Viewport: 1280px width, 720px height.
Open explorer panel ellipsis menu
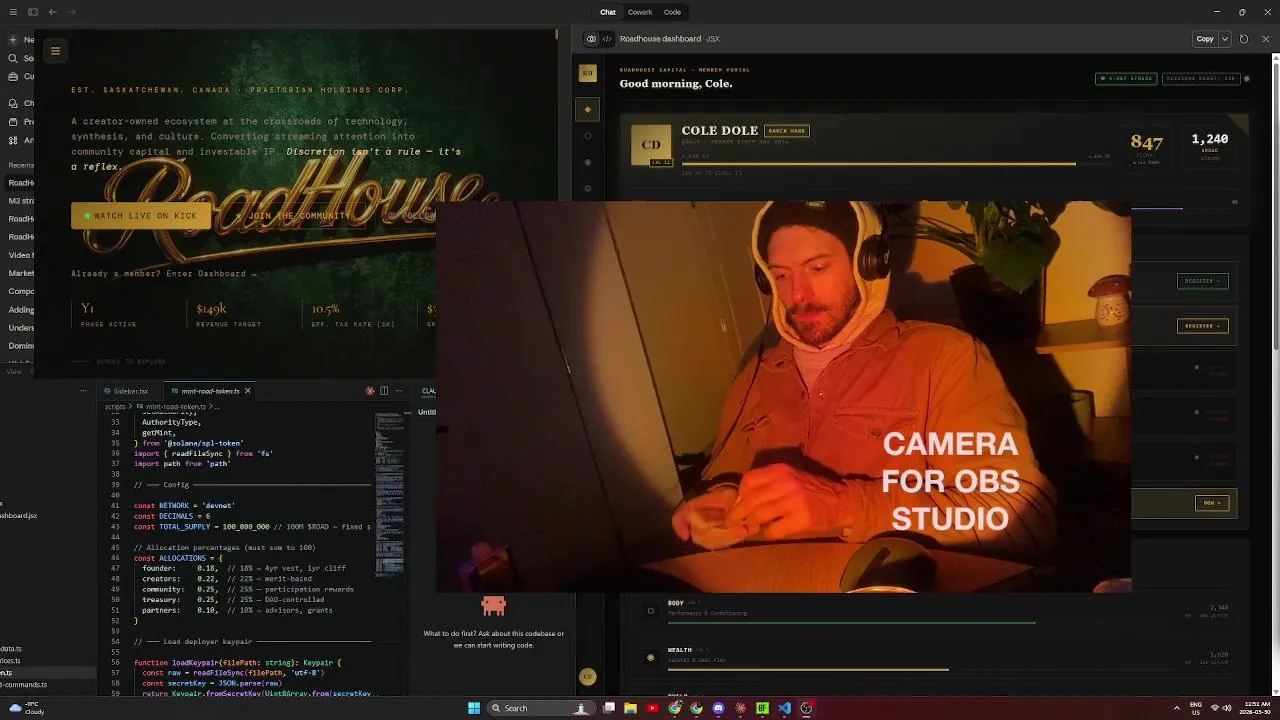click(x=83, y=391)
